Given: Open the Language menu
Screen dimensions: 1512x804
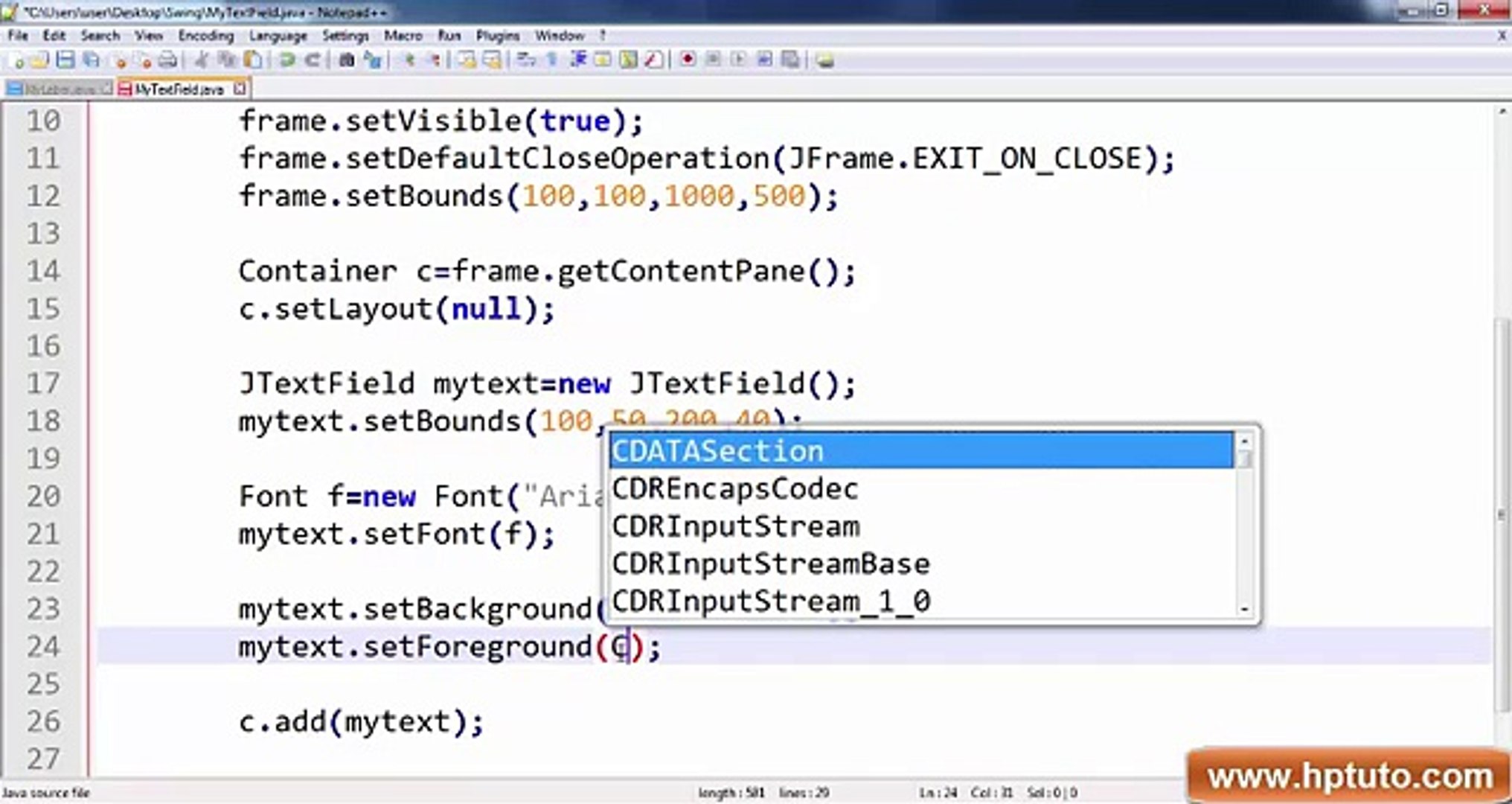Looking at the screenshot, I should [x=278, y=36].
